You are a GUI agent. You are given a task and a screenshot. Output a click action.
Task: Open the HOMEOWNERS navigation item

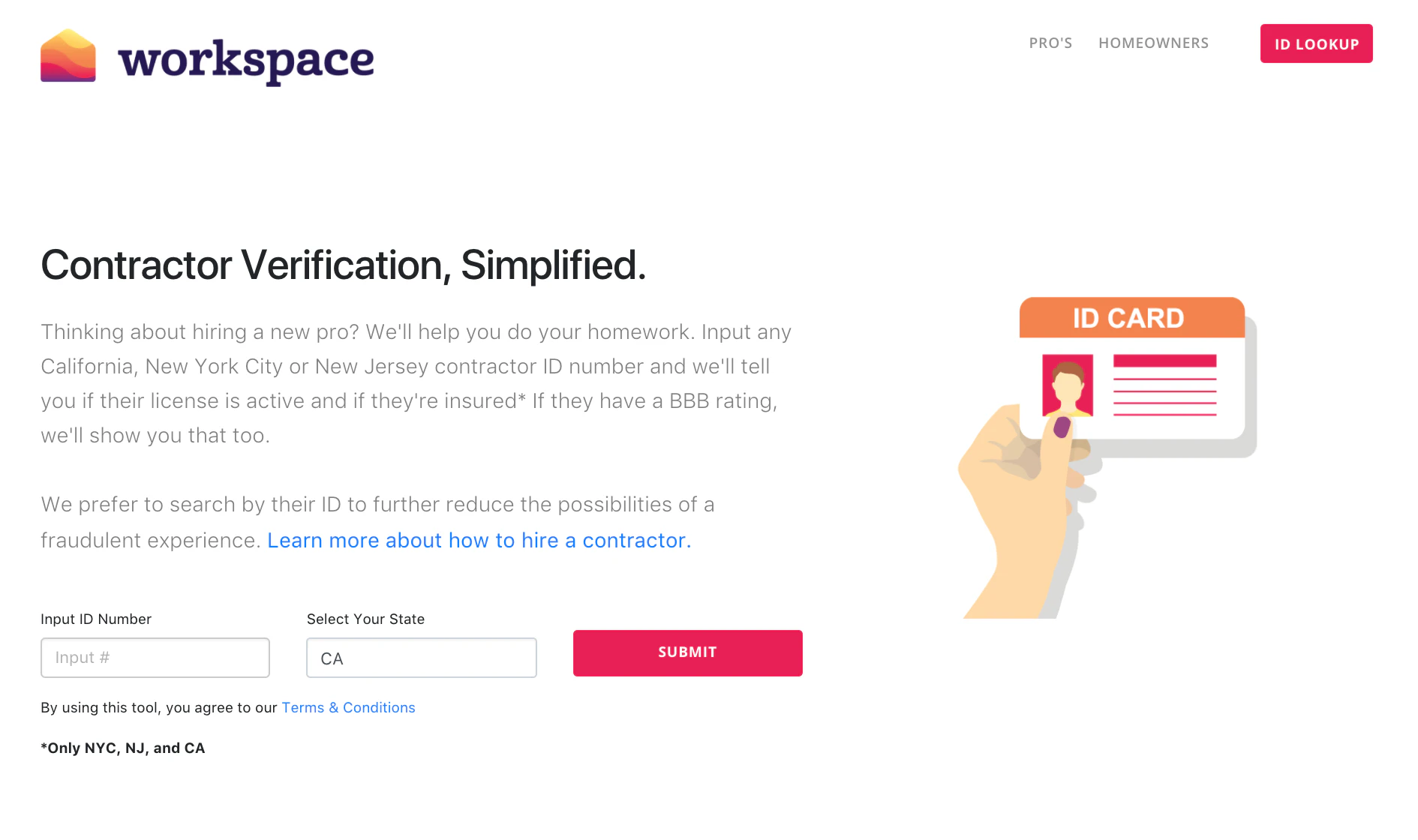pyautogui.click(x=1153, y=43)
